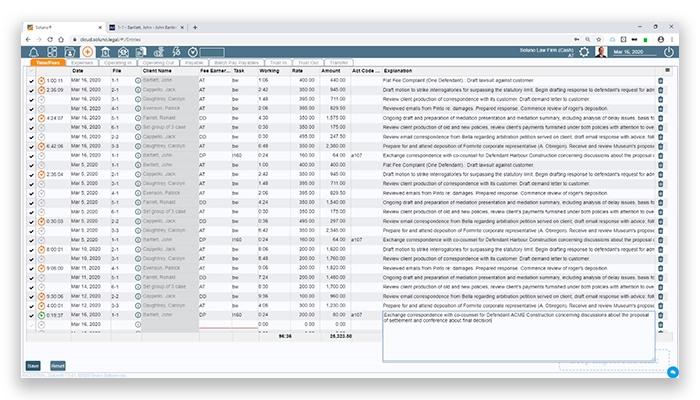Open client lookup circle in the 0:19:37 row
Screen dimensions: 700x400
point(138,315)
